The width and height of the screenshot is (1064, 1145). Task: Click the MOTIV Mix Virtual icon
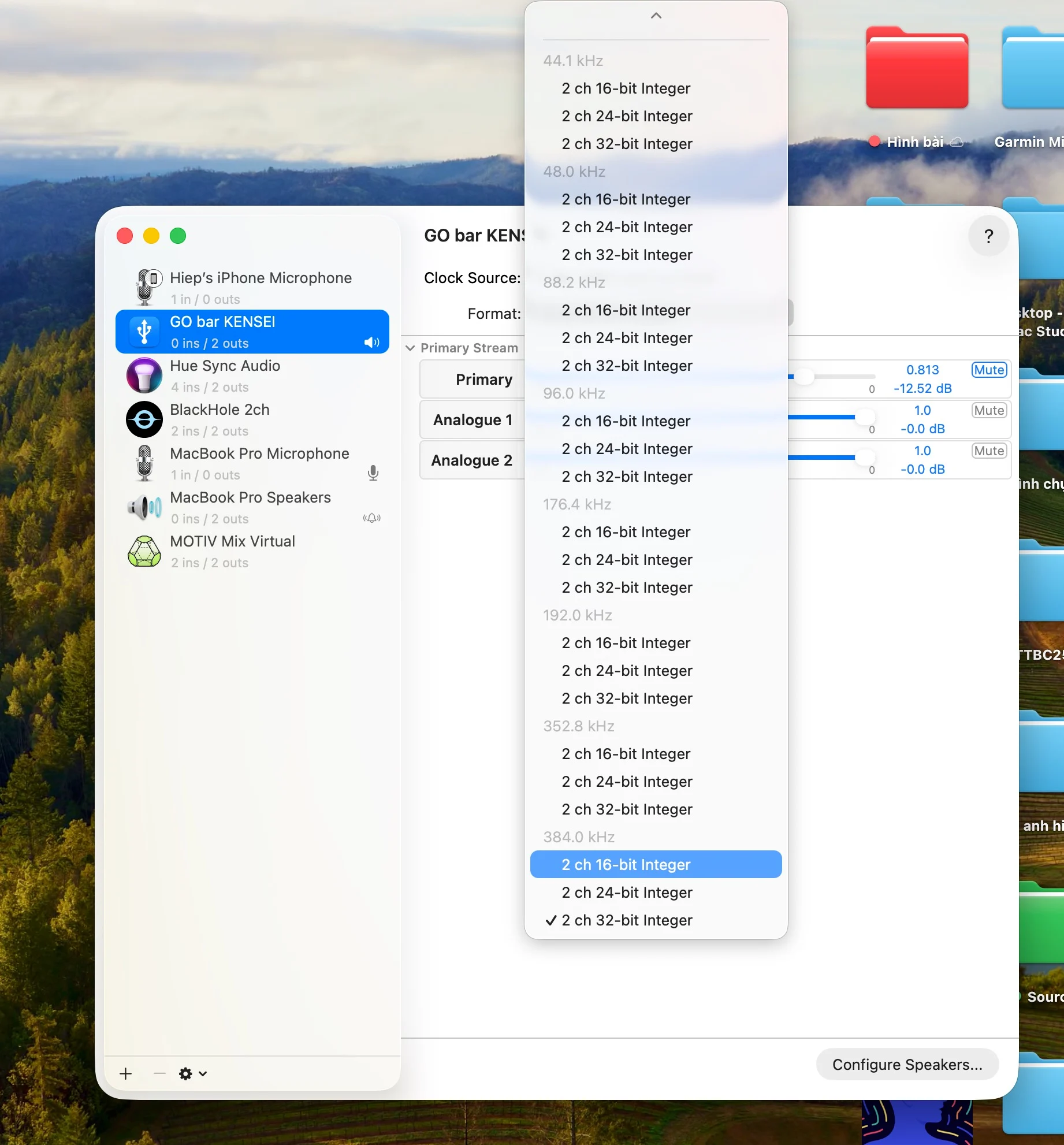point(144,551)
